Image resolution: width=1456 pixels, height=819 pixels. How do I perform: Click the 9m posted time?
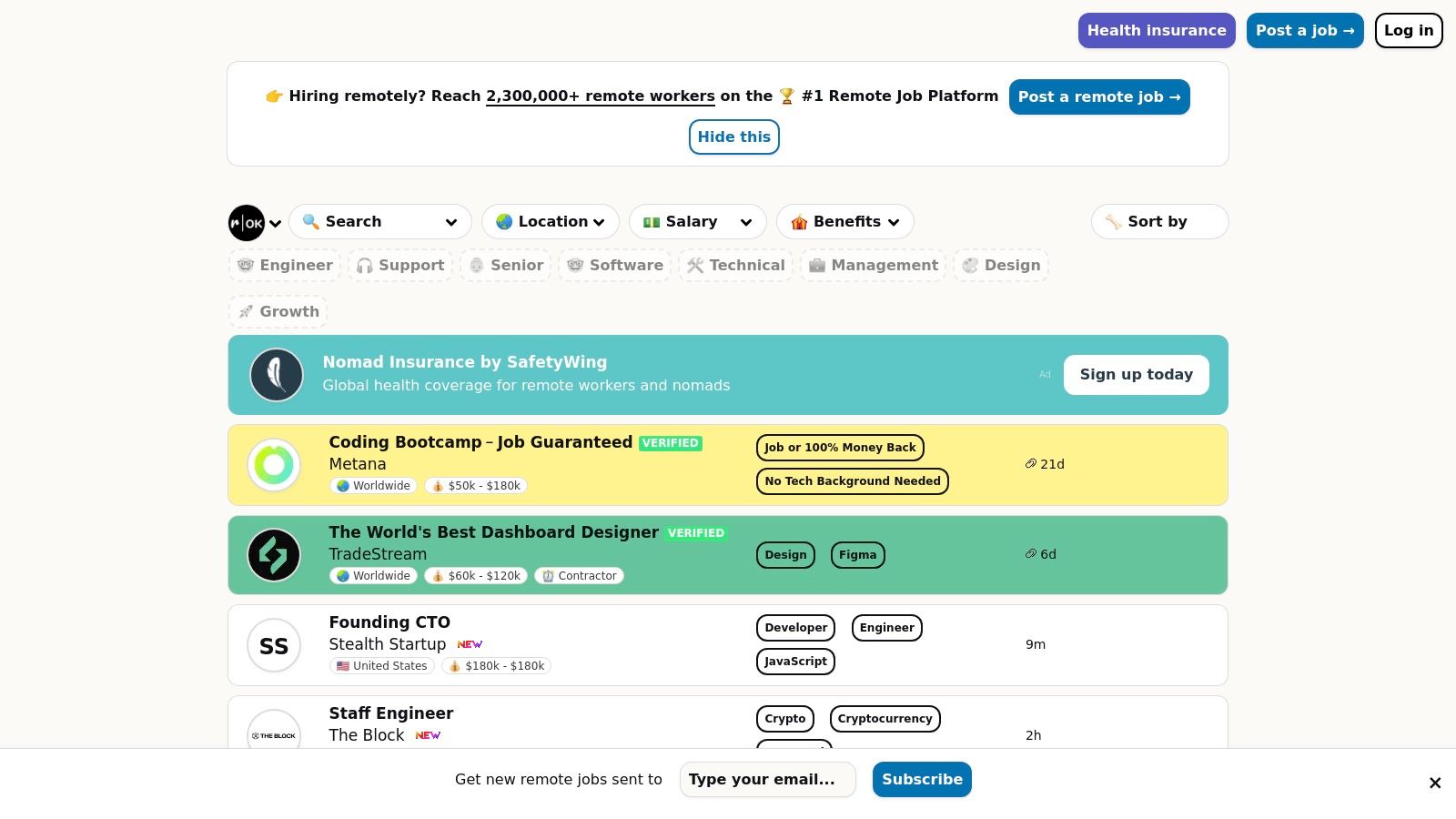coord(1036,644)
